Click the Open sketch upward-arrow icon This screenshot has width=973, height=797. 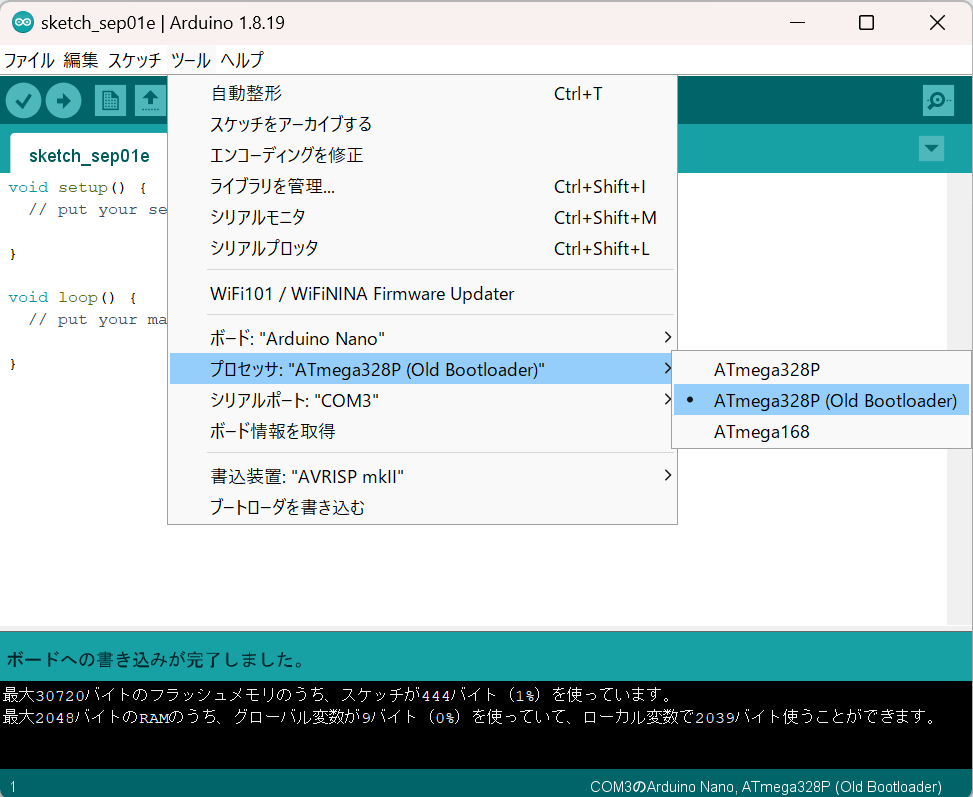pos(150,101)
